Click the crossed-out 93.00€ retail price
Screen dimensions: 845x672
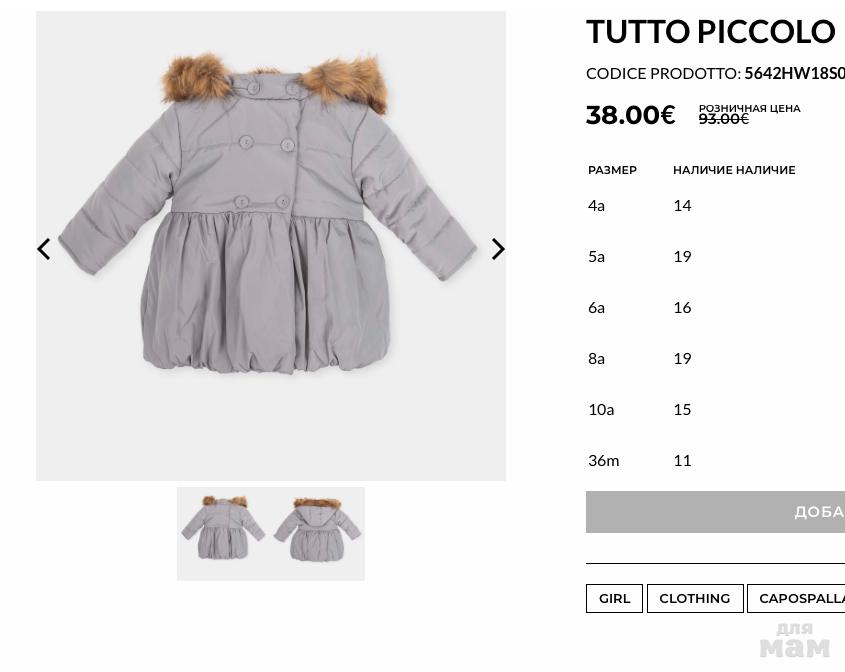(723, 119)
